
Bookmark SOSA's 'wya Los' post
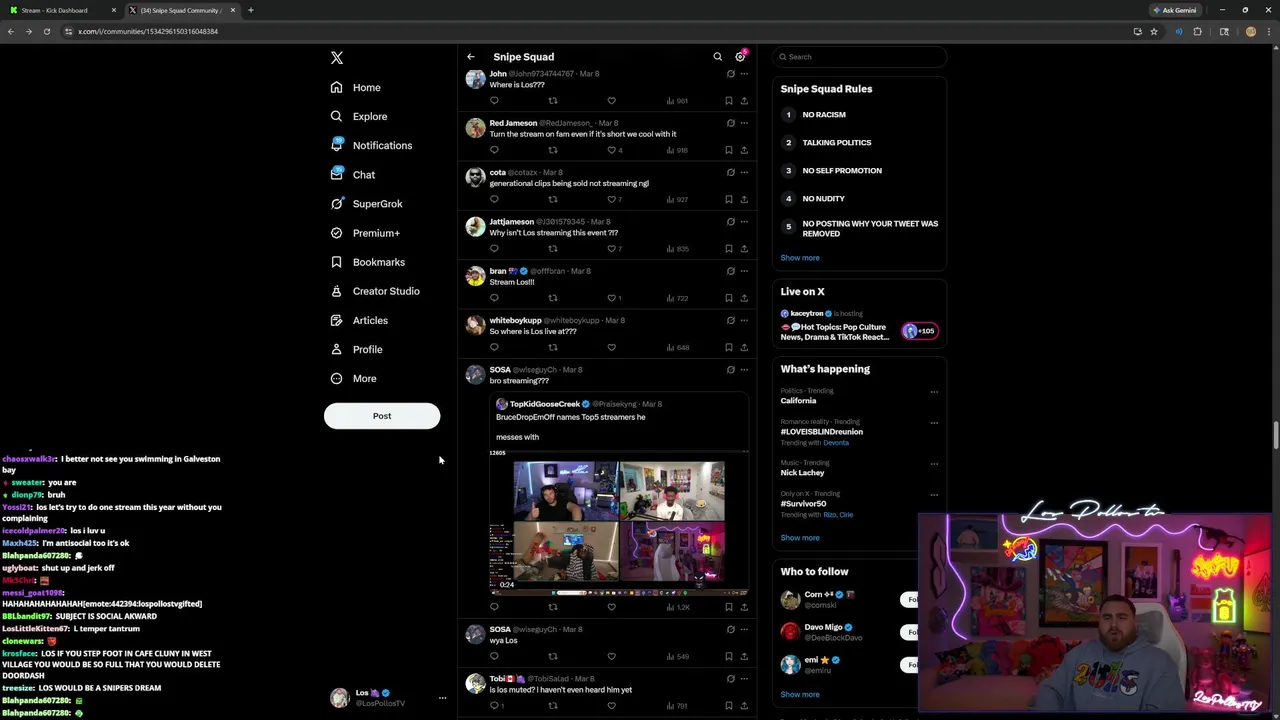(728, 656)
